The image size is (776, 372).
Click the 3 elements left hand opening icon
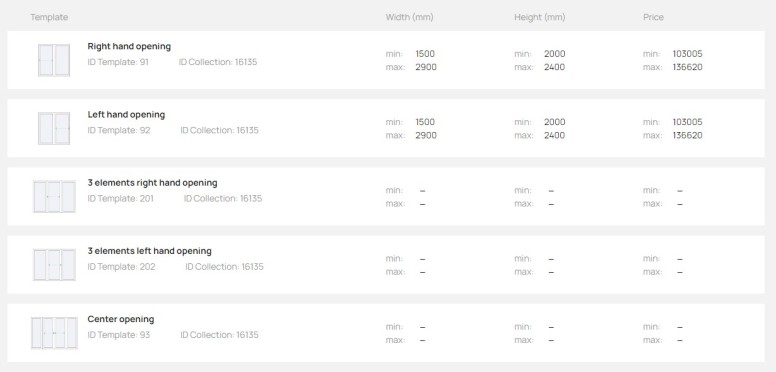[54, 265]
